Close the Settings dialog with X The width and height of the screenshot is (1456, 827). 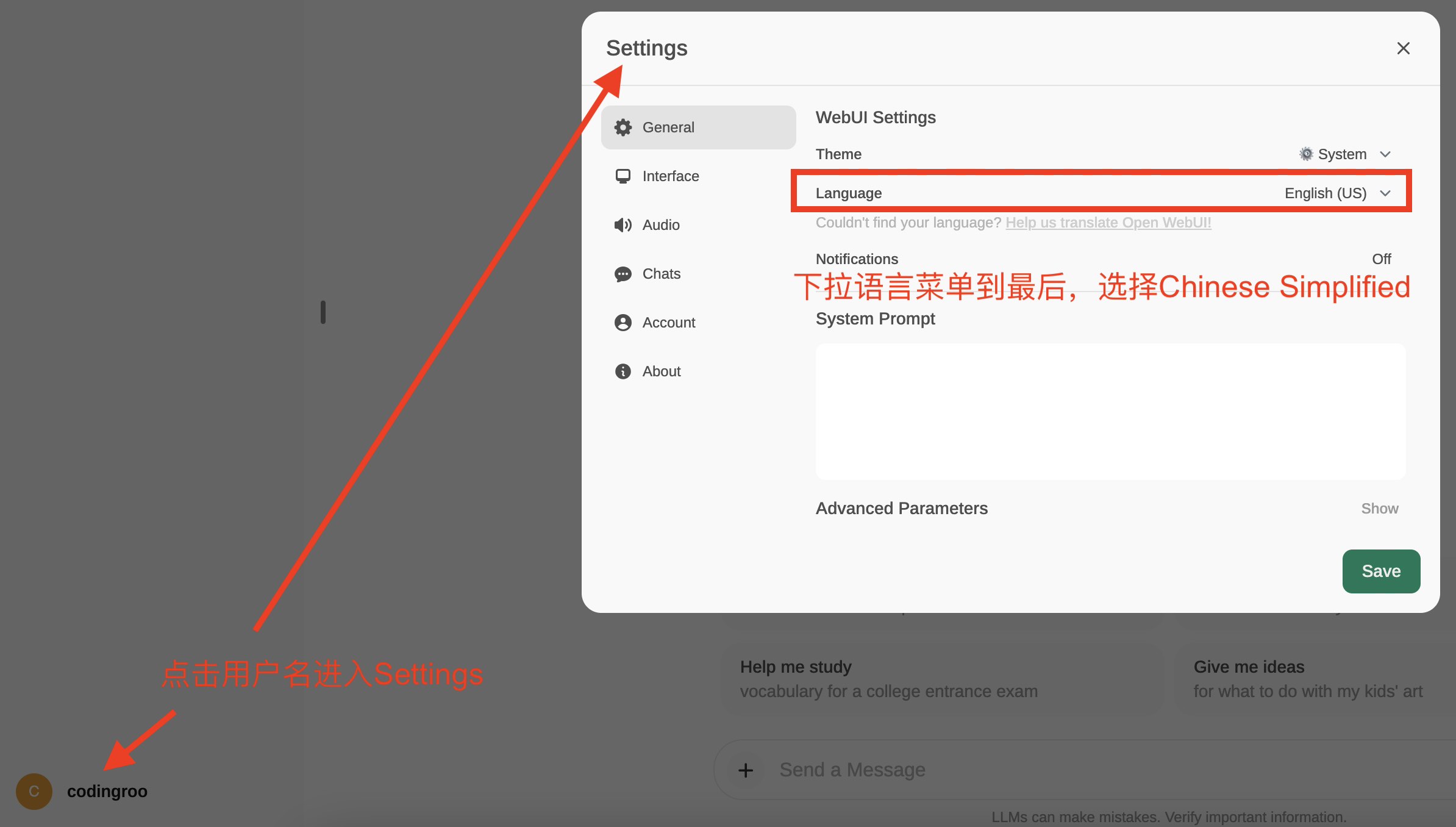point(1403,48)
